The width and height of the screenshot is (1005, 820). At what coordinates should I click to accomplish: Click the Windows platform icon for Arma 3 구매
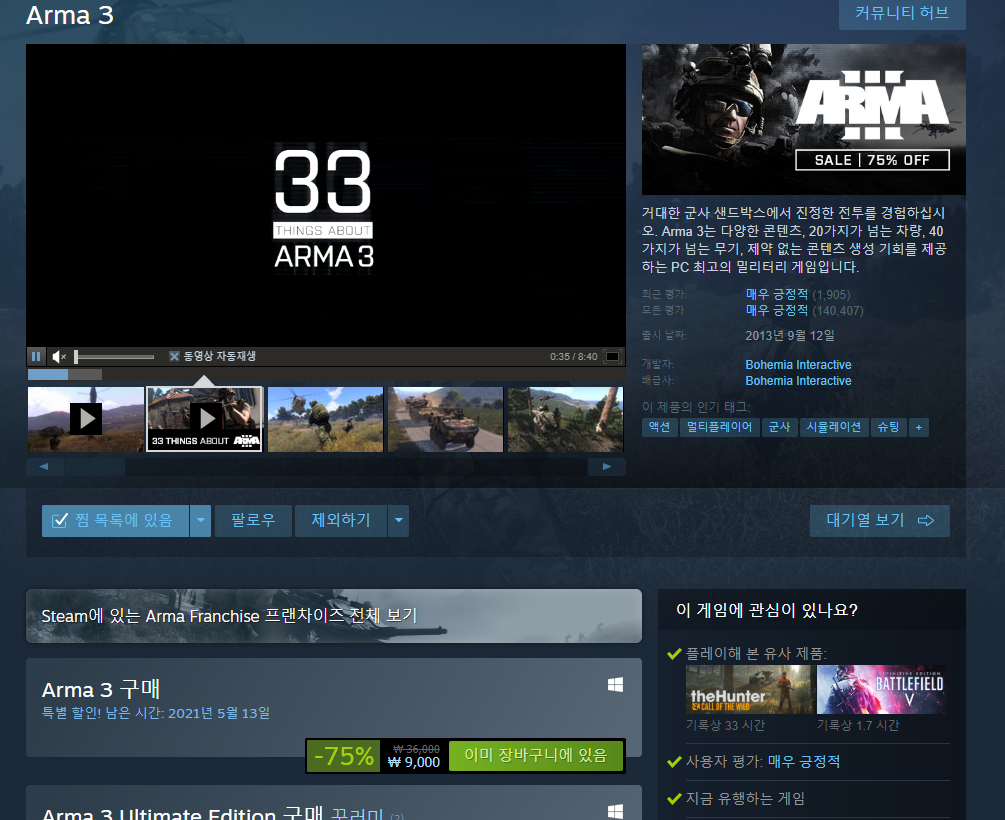[x=615, y=685]
